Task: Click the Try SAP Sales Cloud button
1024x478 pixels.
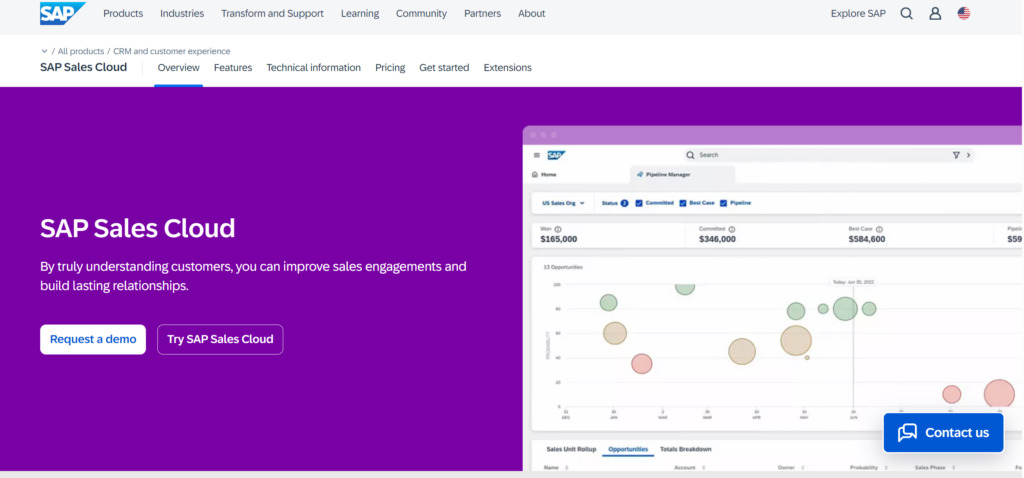Action: (x=220, y=339)
